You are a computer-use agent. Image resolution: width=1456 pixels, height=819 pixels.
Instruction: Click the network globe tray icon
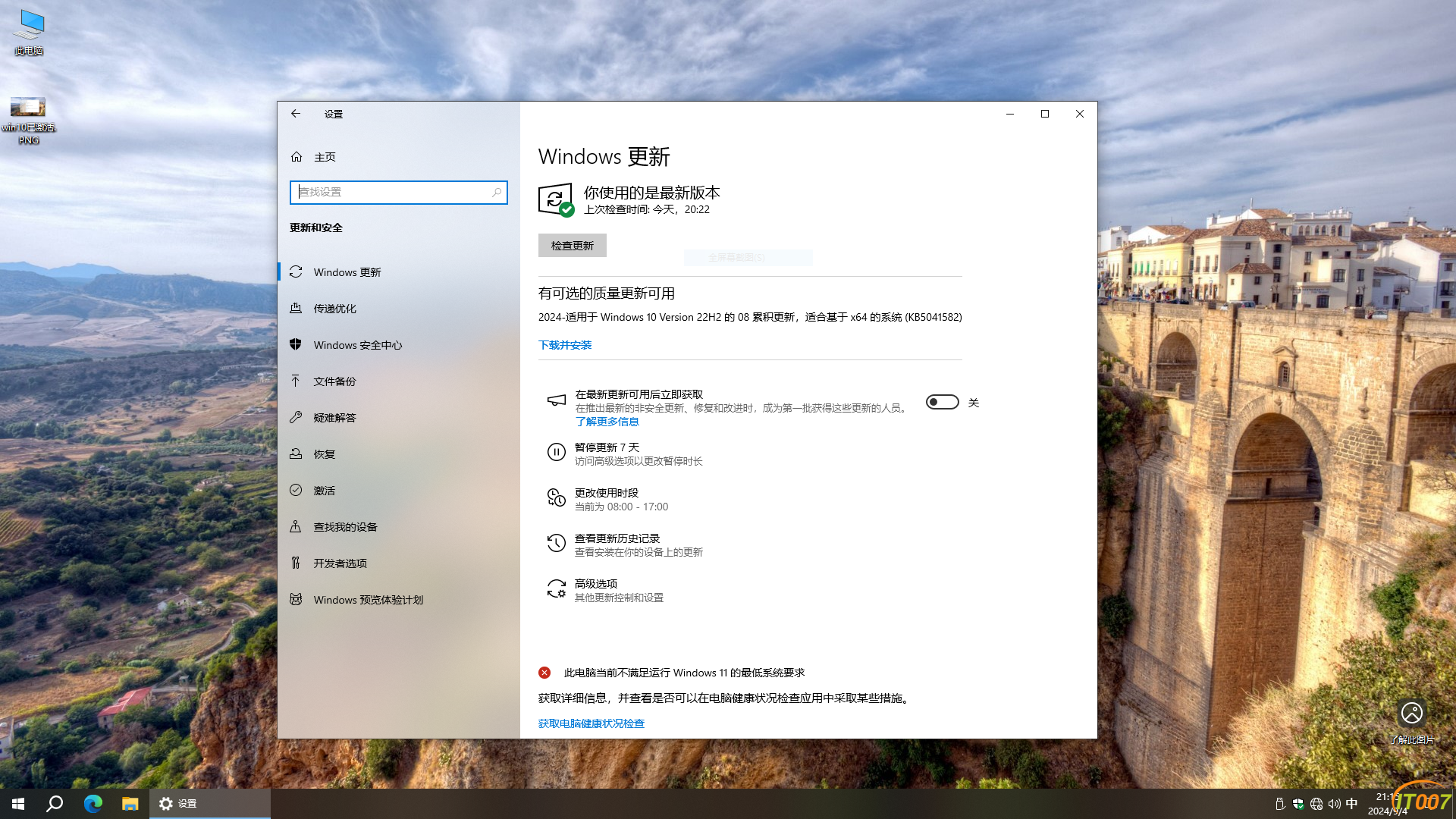(x=1316, y=804)
